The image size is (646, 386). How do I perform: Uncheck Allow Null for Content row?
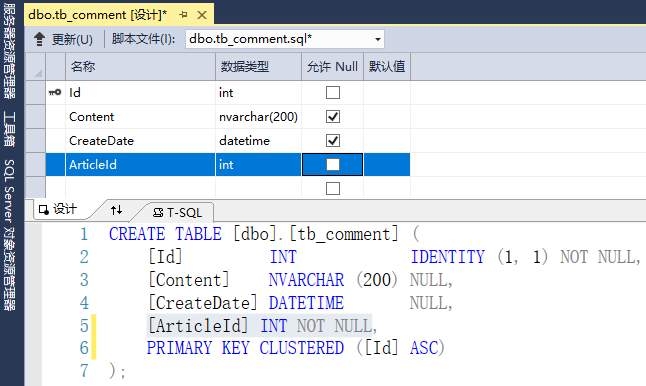click(x=333, y=117)
